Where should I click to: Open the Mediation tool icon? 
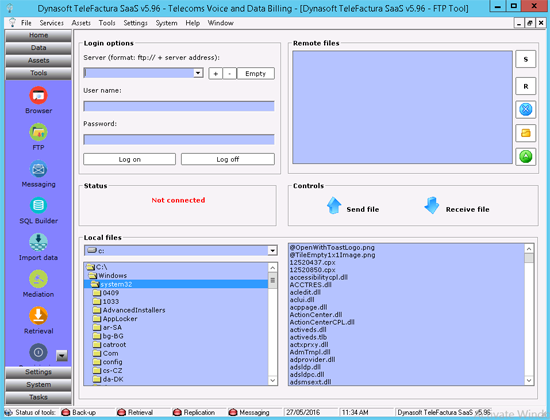click(38, 279)
